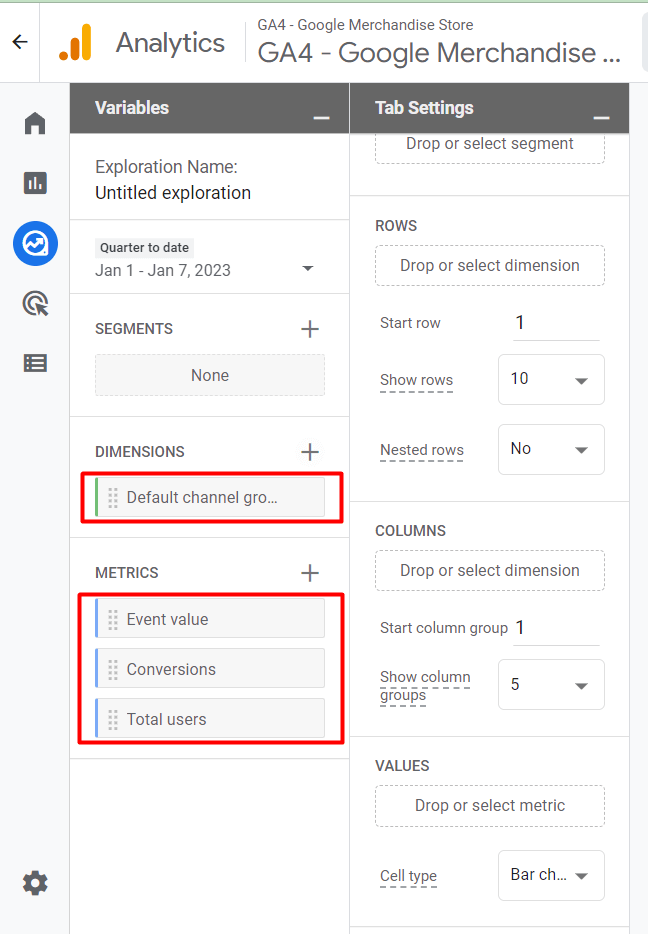
Task: Open the Explore icon in sidebar
Action: (x=35, y=244)
